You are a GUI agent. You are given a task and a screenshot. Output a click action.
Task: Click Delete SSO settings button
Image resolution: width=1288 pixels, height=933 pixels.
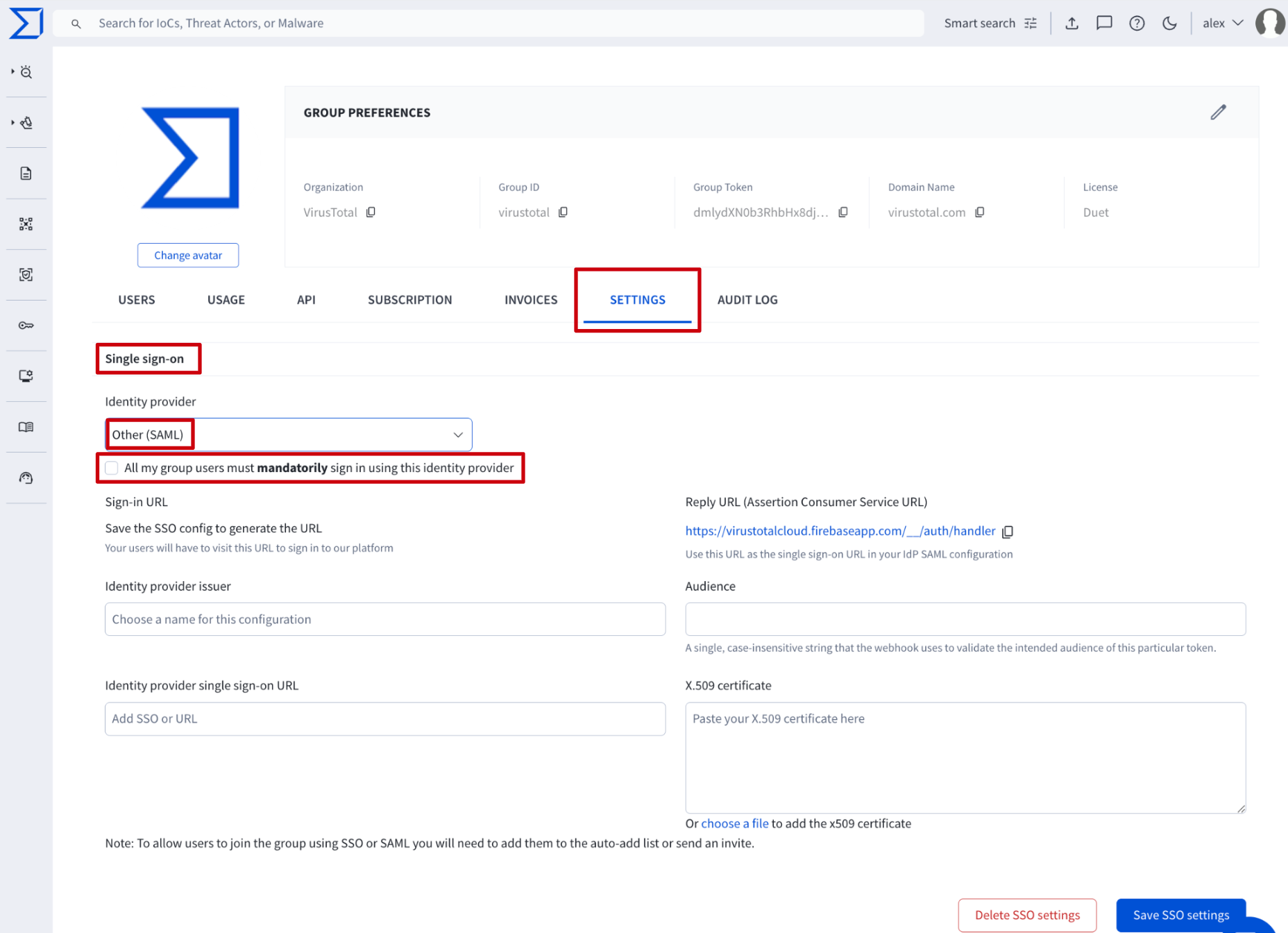1027,915
